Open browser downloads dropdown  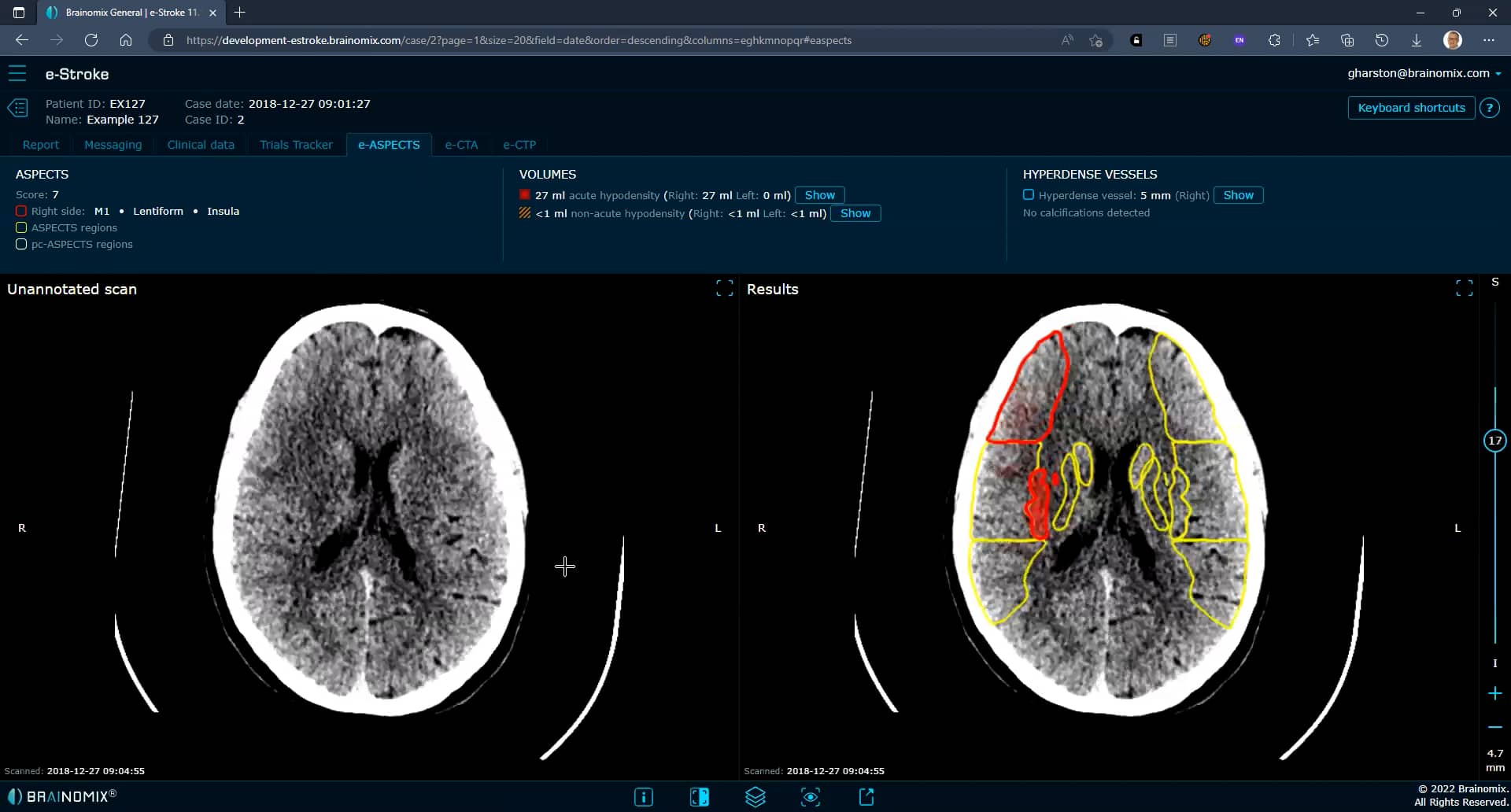pos(1417,40)
